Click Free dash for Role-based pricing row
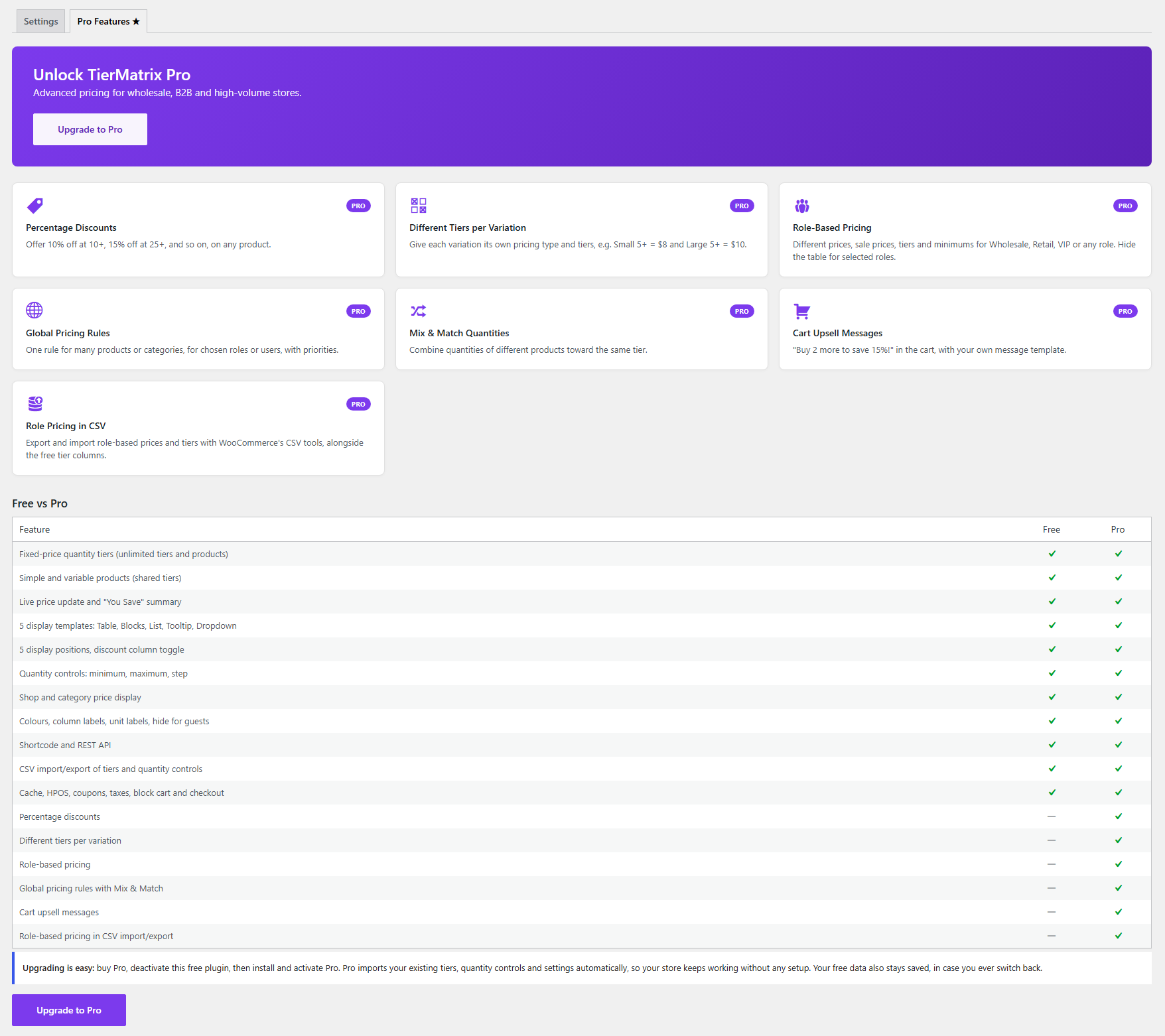This screenshot has height=1036, width=1165. click(1052, 864)
